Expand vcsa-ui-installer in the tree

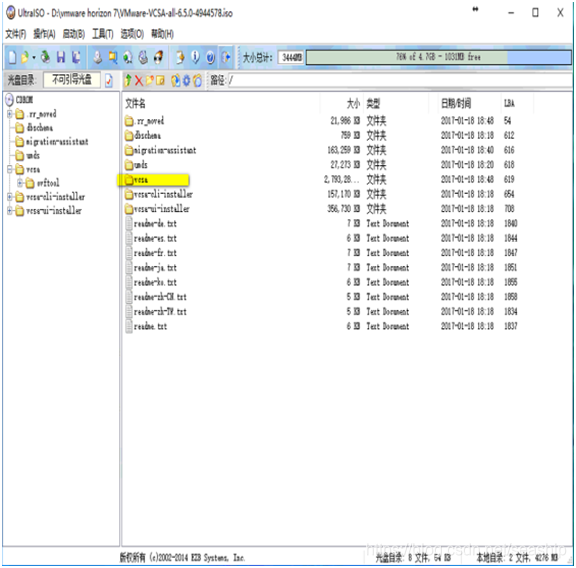[10, 211]
